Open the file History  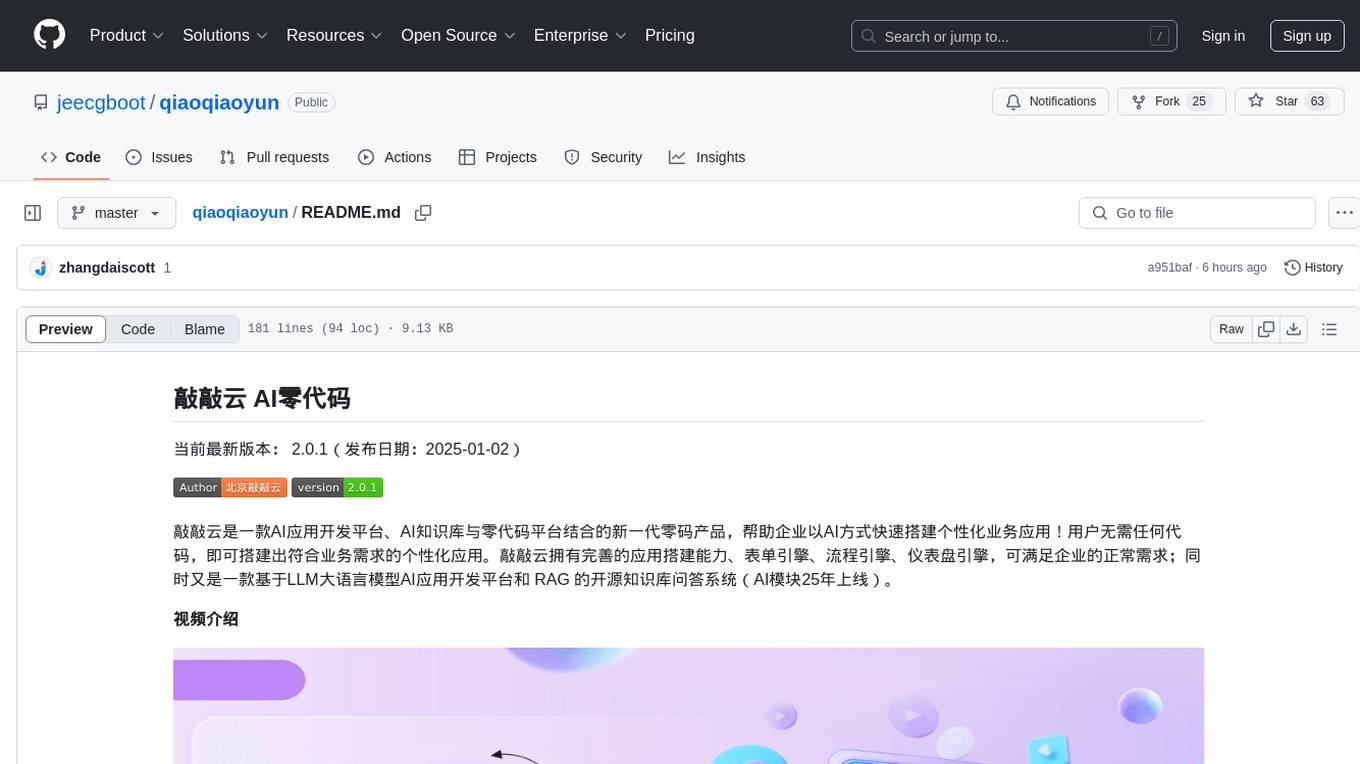[1313, 267]
